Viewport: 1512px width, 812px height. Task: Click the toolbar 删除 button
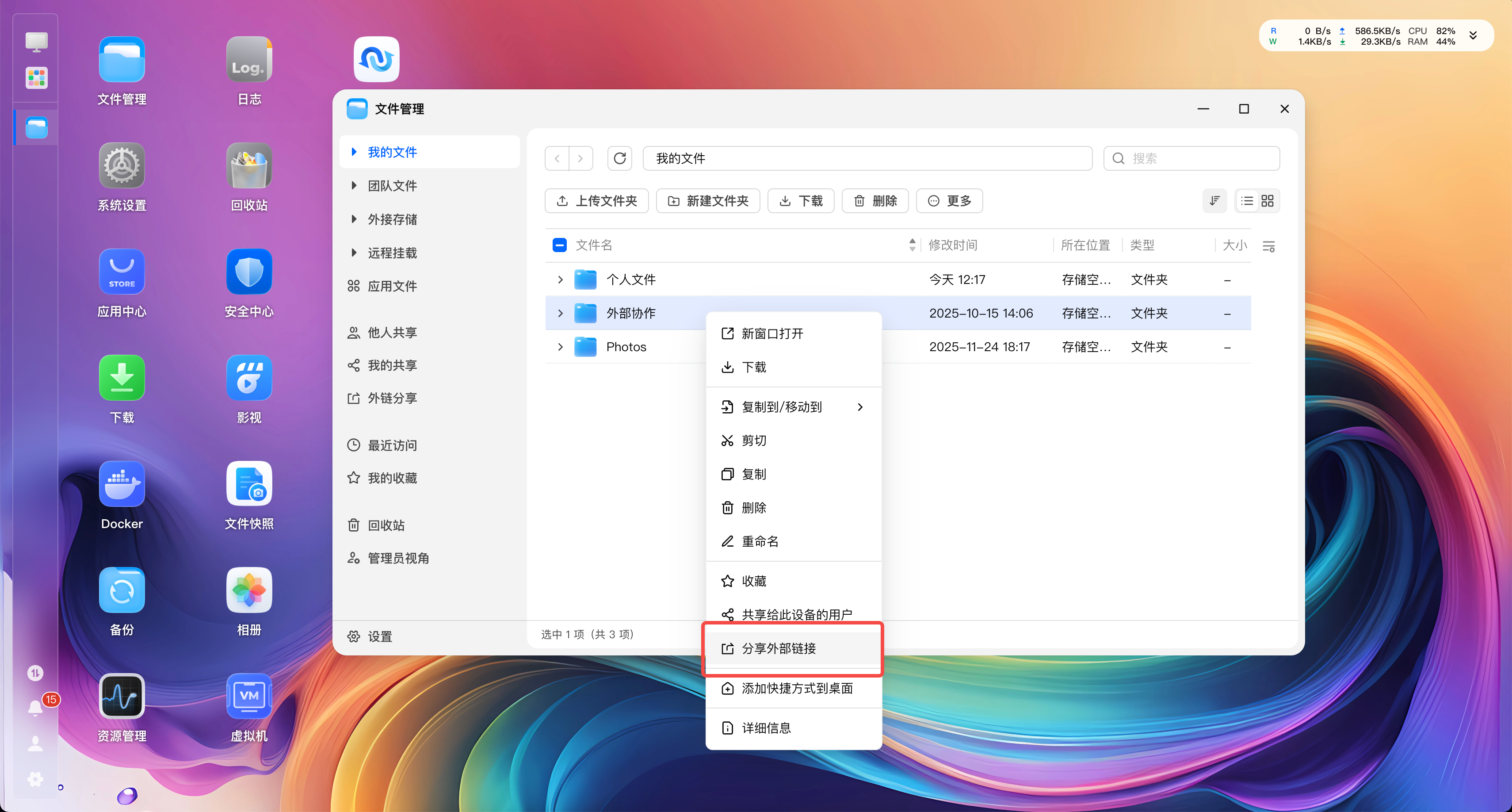[x=875, y=201]
